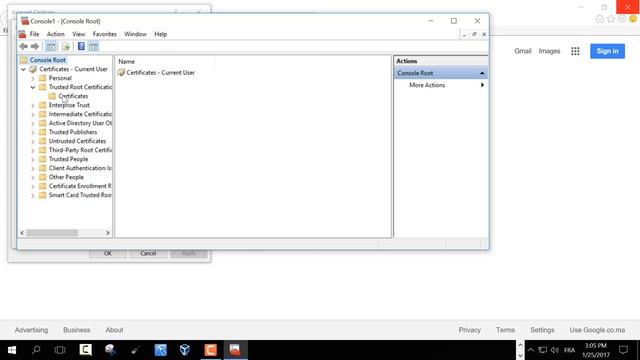Click the browser smiley feedback icon

[x=633, y=19]
